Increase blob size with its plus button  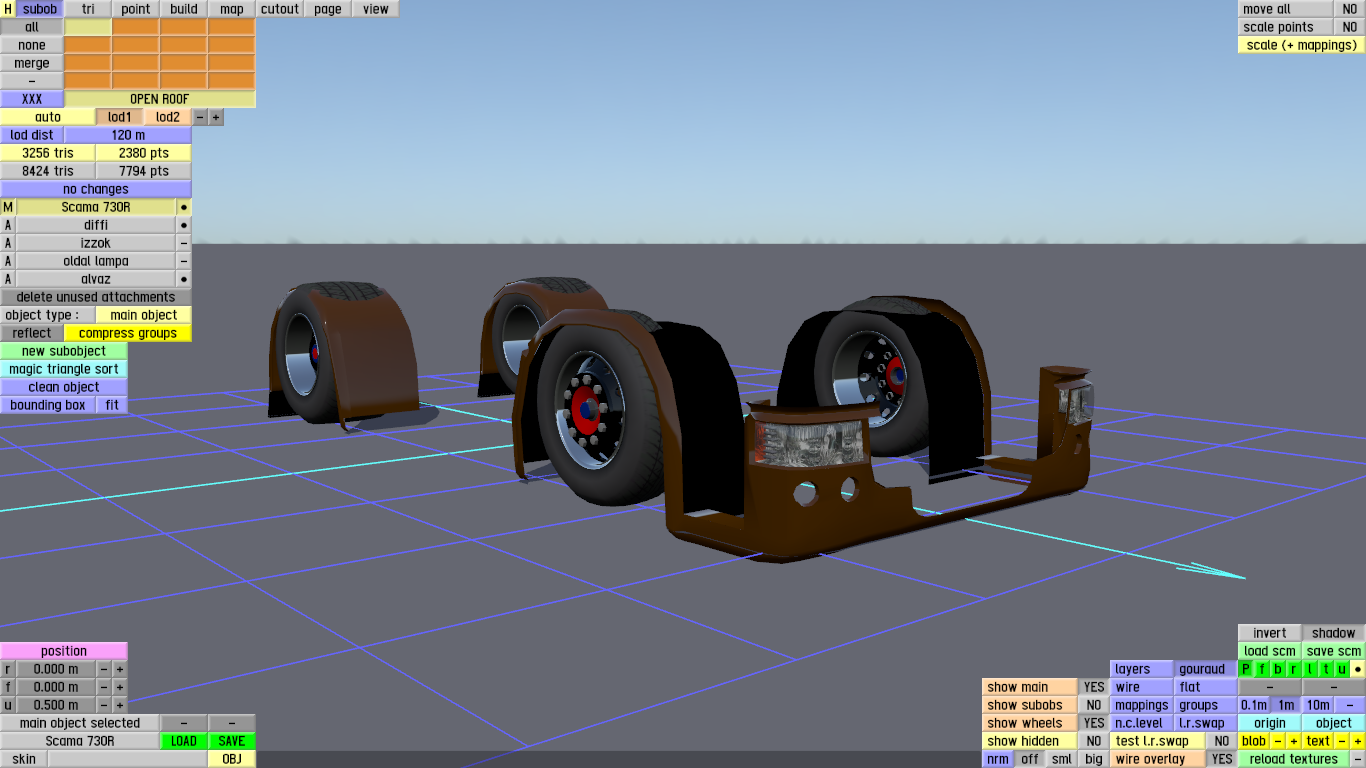tap(1294, 741)
